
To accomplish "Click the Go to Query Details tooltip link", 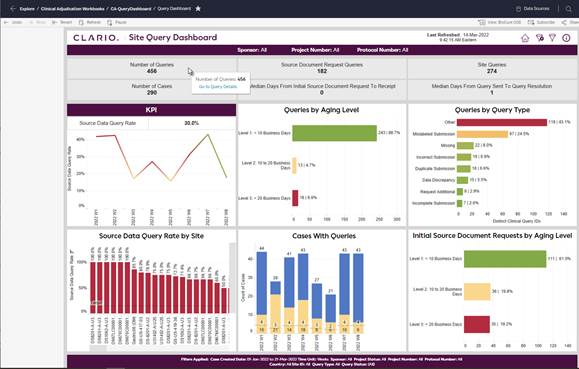I will click(x=218, y=87).
